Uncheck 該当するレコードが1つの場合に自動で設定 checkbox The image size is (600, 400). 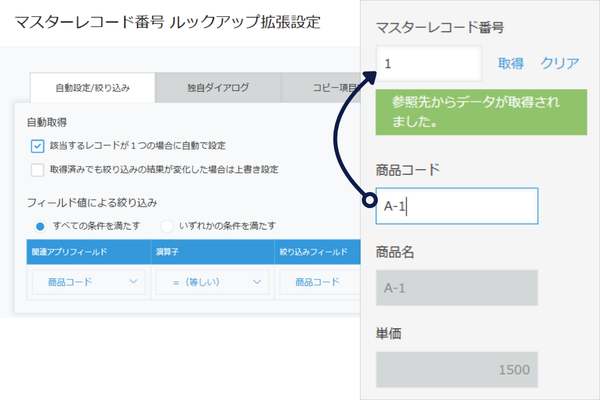(37, 146)
